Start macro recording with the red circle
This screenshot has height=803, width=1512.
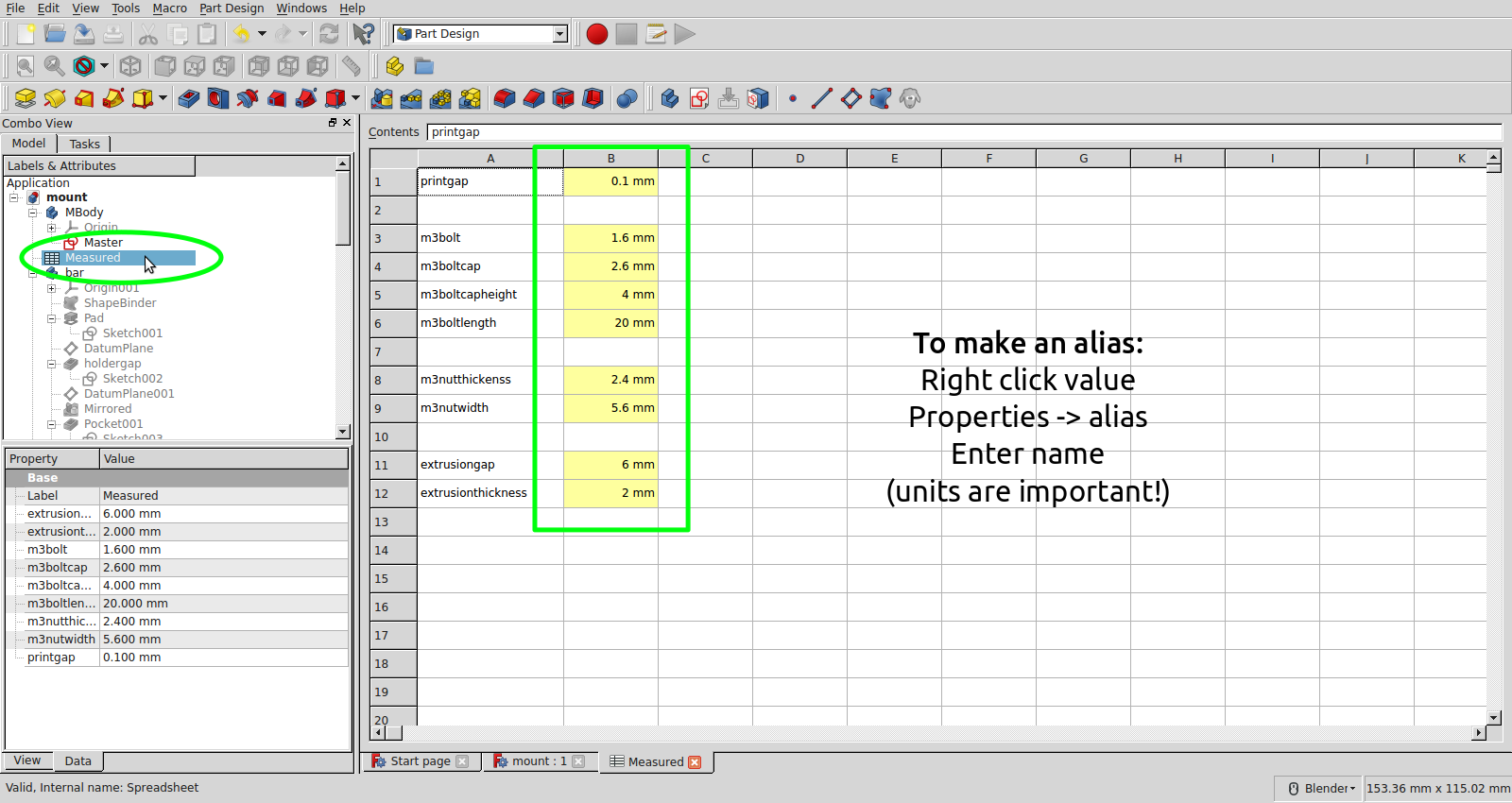596,34
